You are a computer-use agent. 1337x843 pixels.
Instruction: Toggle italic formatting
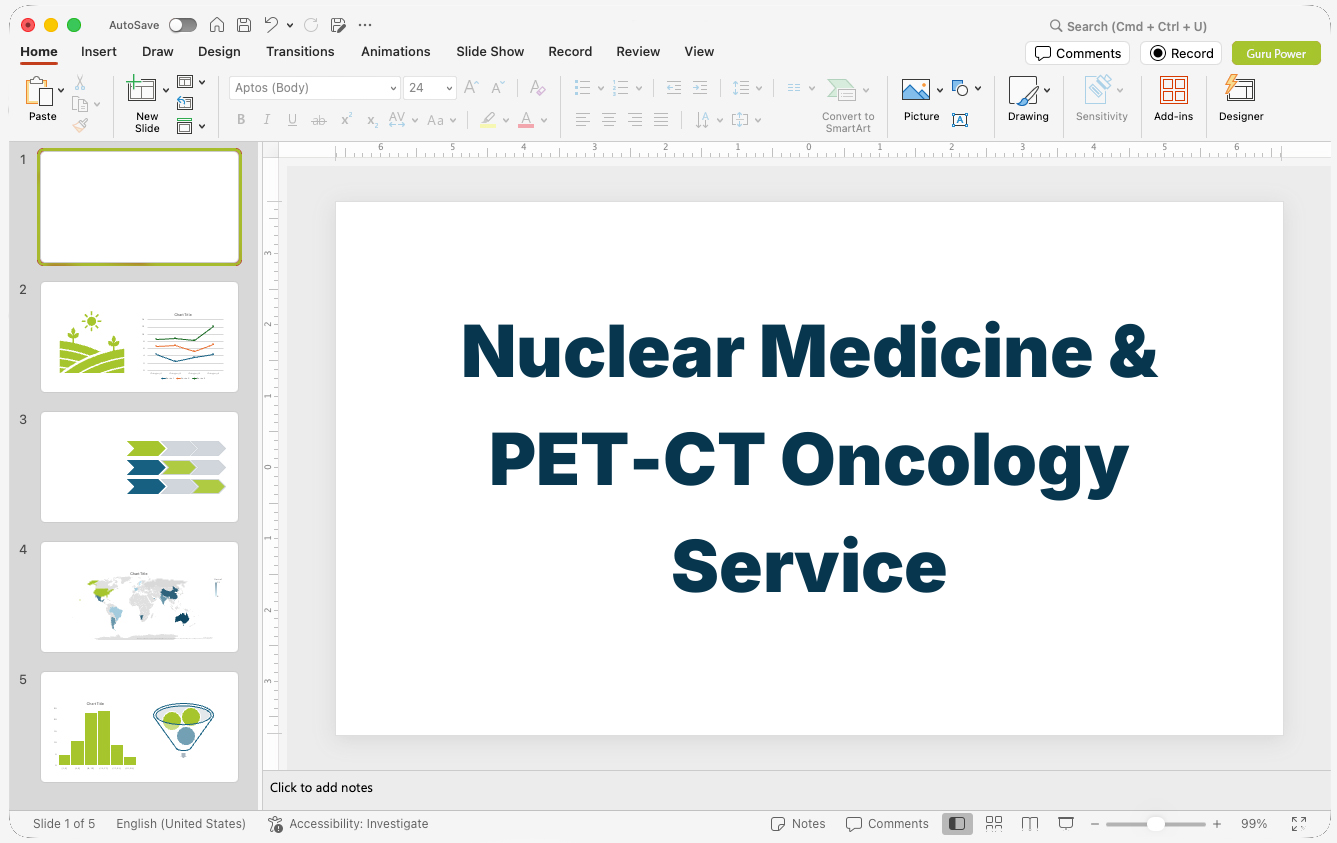coord(266,120)
